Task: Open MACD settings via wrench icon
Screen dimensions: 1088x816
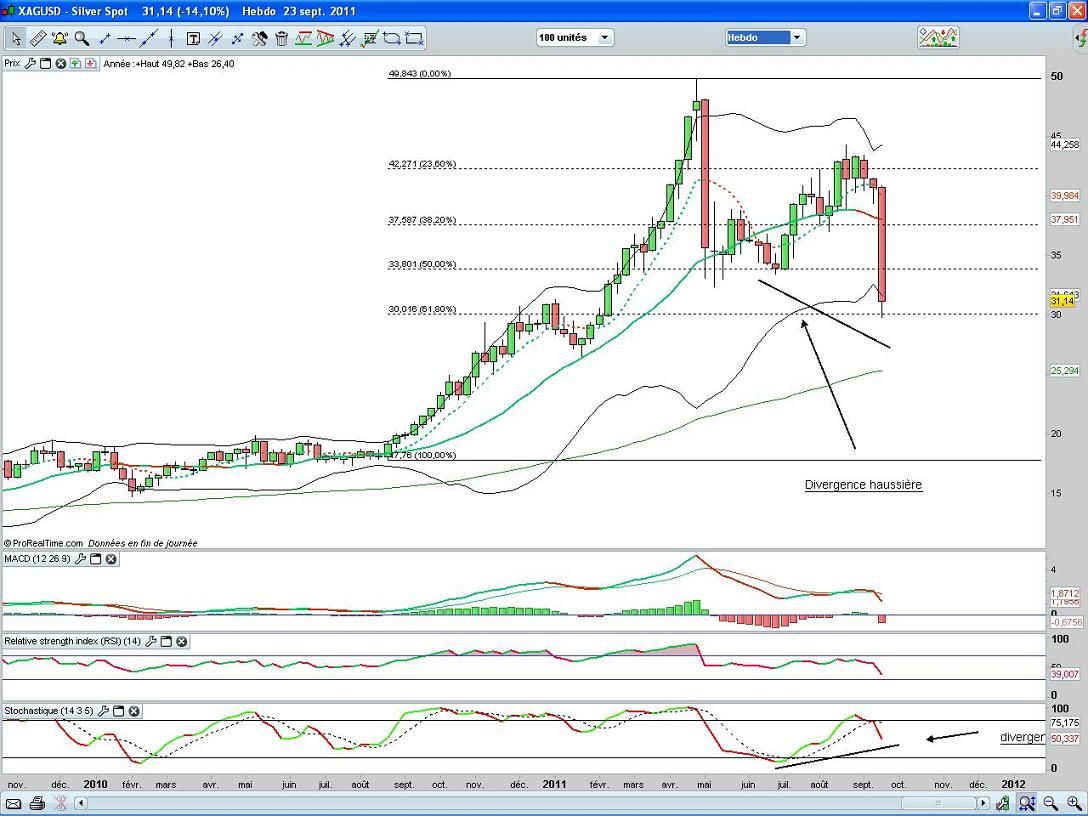Action: point(80,560)
